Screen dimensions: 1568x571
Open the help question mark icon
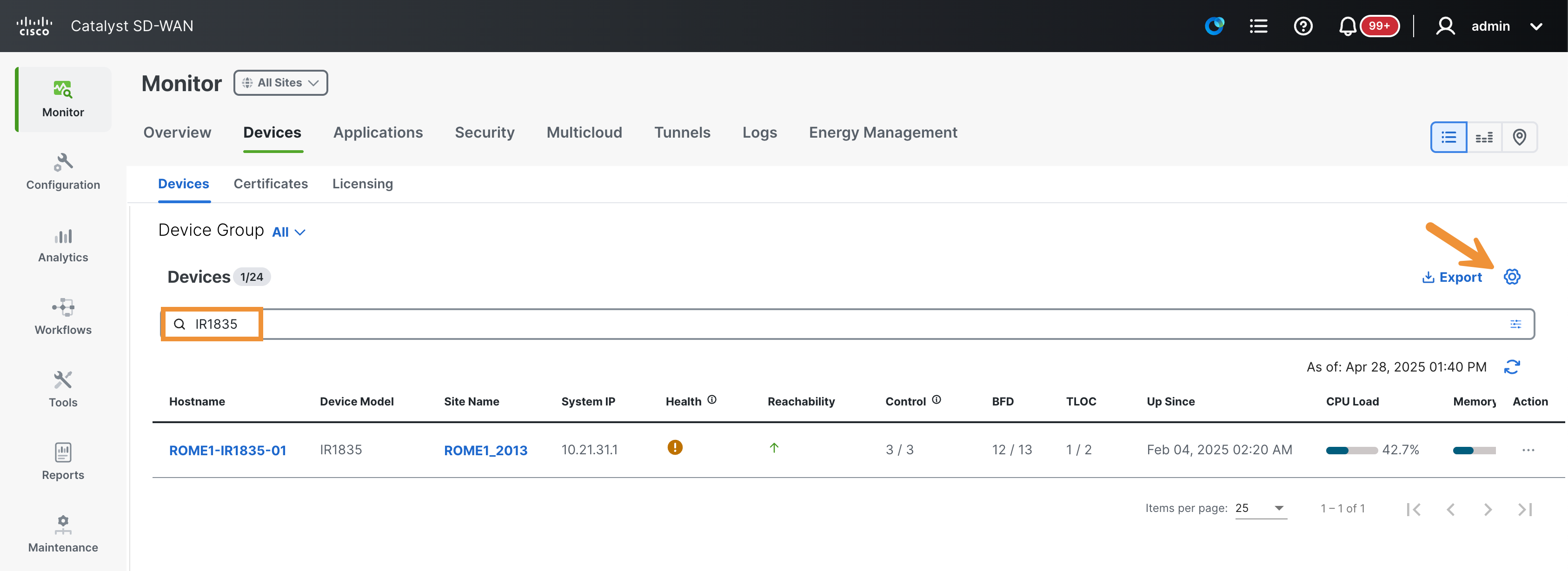[x=1302, y=26]
